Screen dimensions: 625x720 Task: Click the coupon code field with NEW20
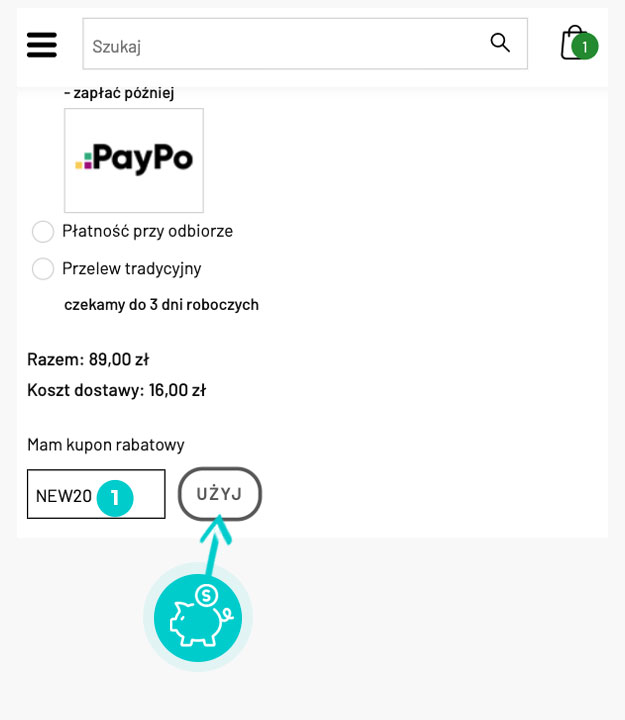[64, 495]
